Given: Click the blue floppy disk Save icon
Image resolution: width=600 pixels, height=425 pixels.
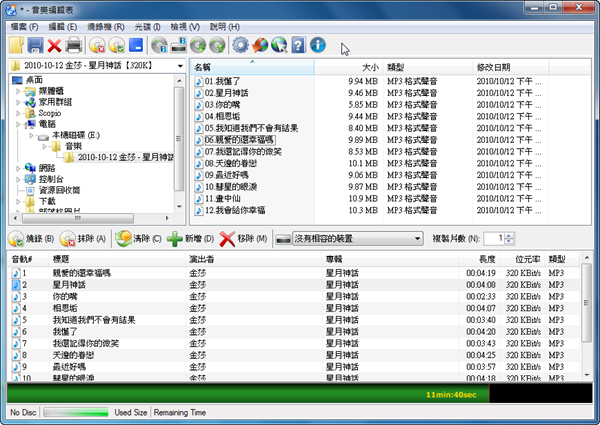Looking at the screenshot, I should 35,45.
